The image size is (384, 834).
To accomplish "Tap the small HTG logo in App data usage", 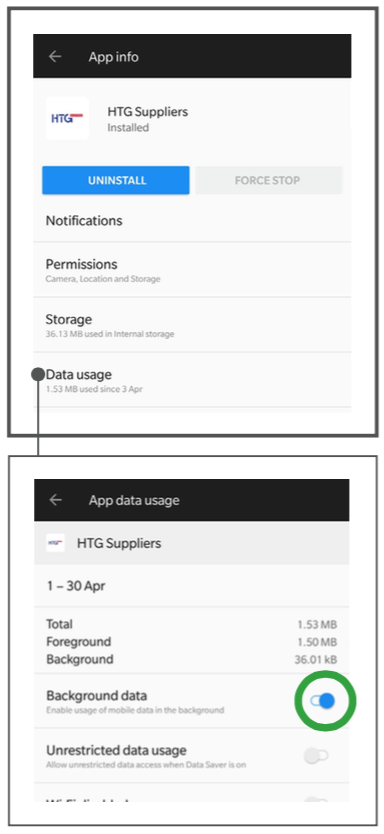I will [x=55, y=543].
